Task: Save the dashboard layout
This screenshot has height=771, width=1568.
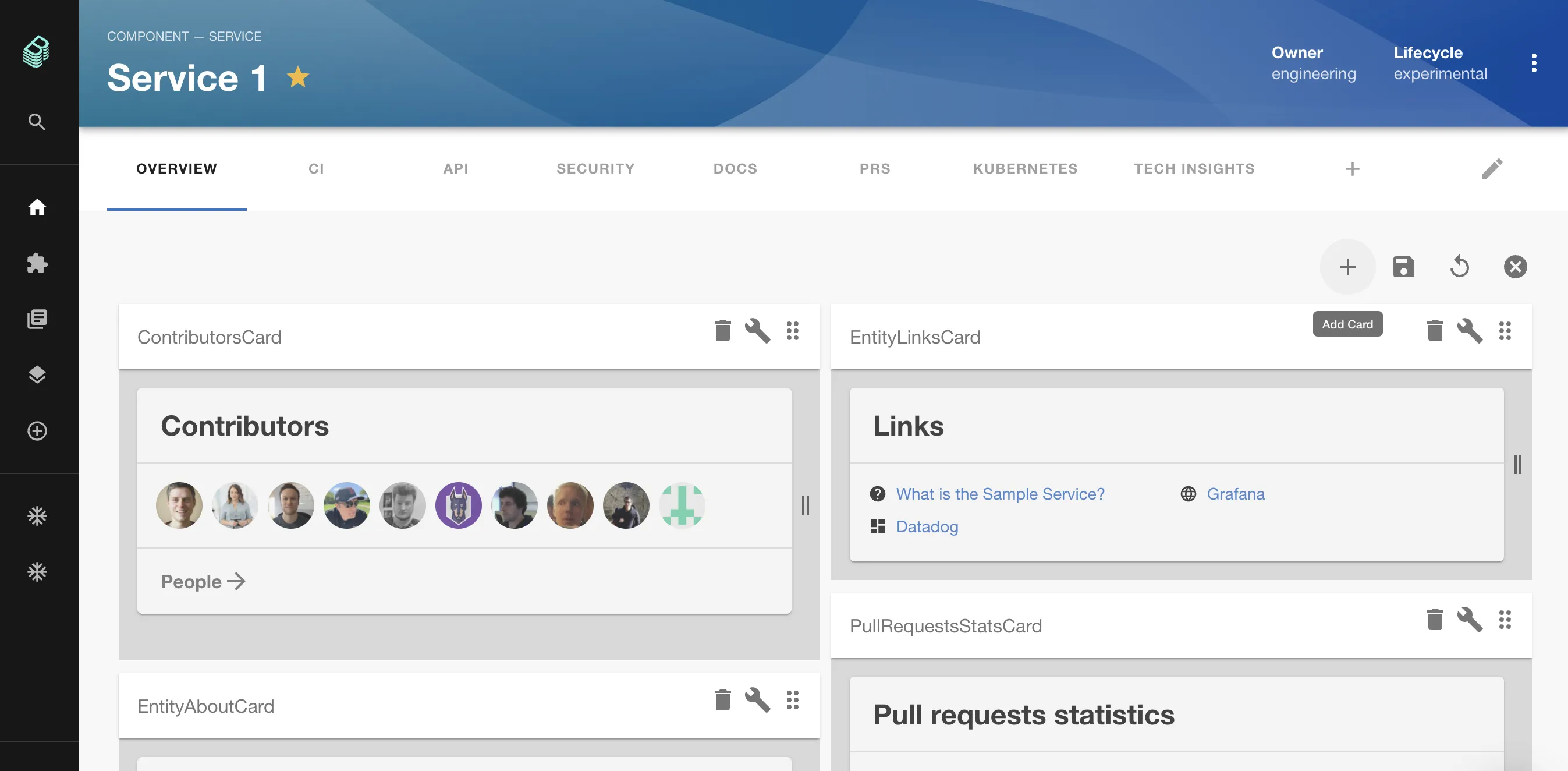Action: coord(1403,267)
